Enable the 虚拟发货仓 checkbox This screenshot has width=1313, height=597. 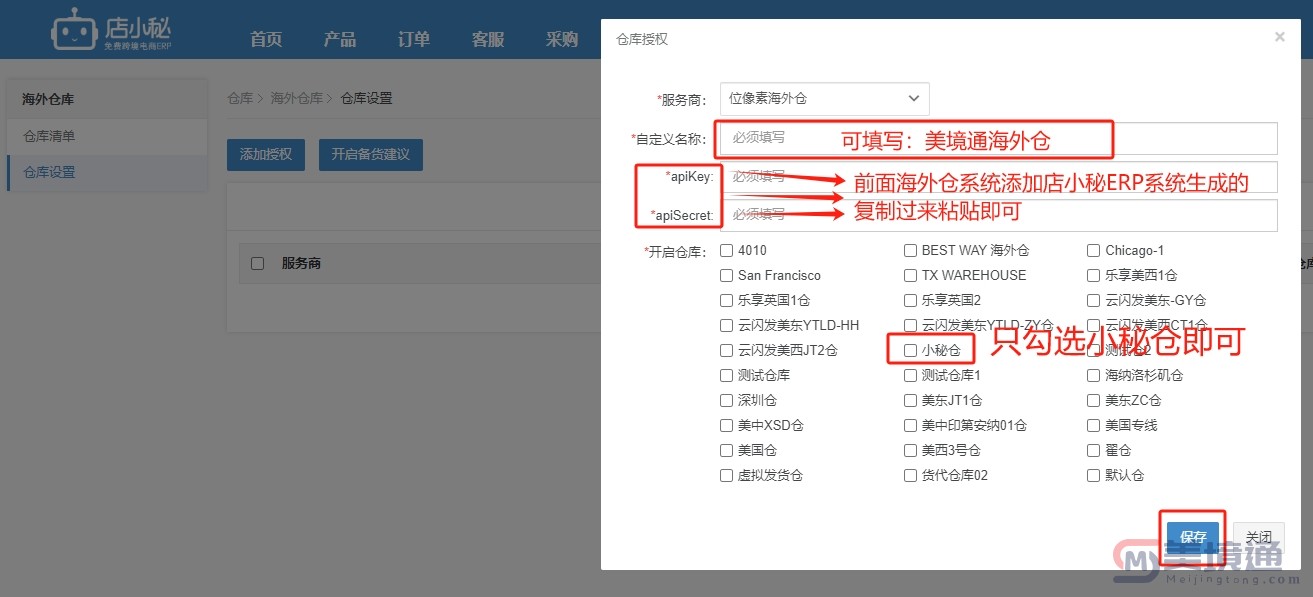point(726,475)
